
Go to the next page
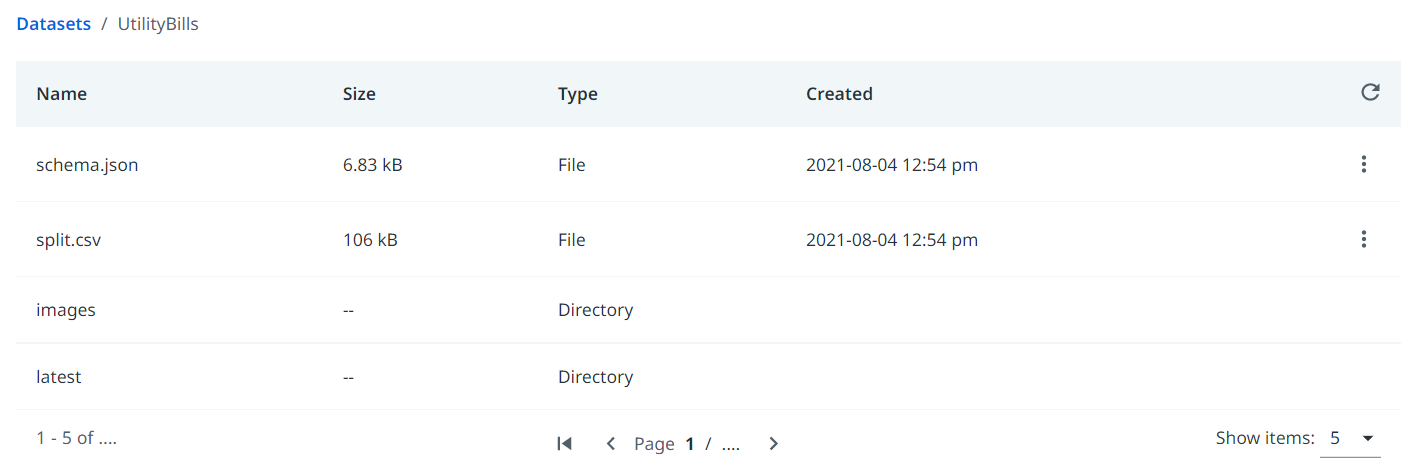(773, 443)
